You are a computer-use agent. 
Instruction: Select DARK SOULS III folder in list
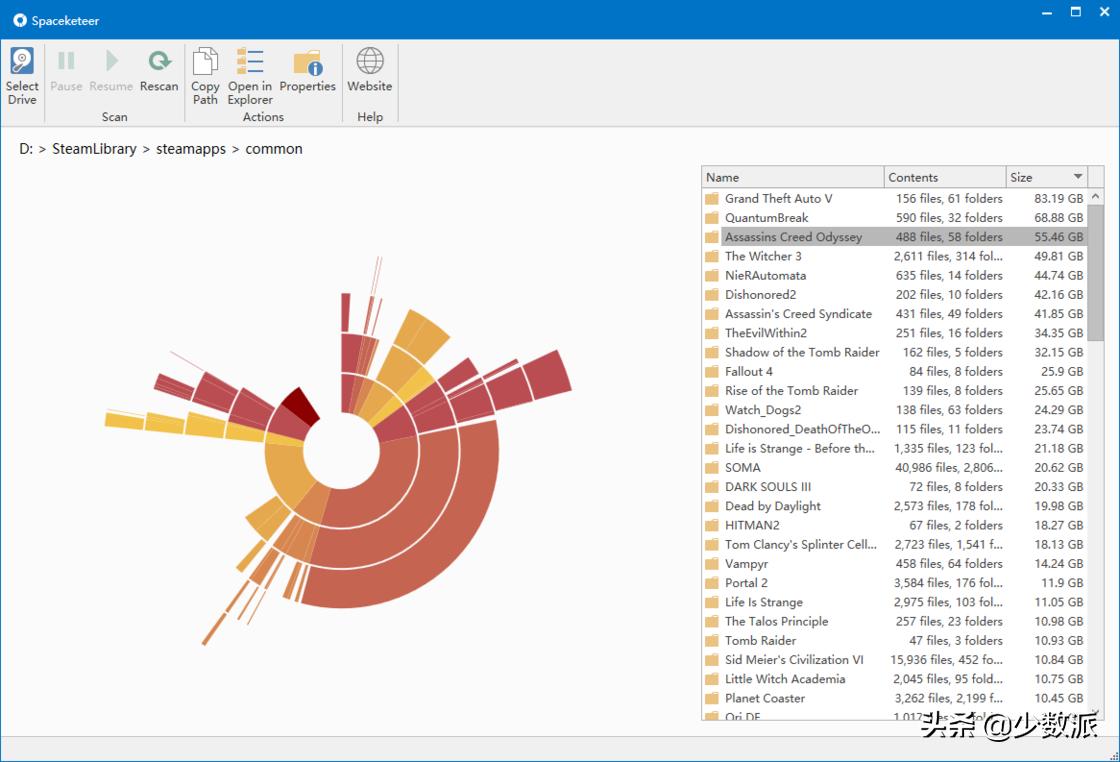(x=767, y=487)
